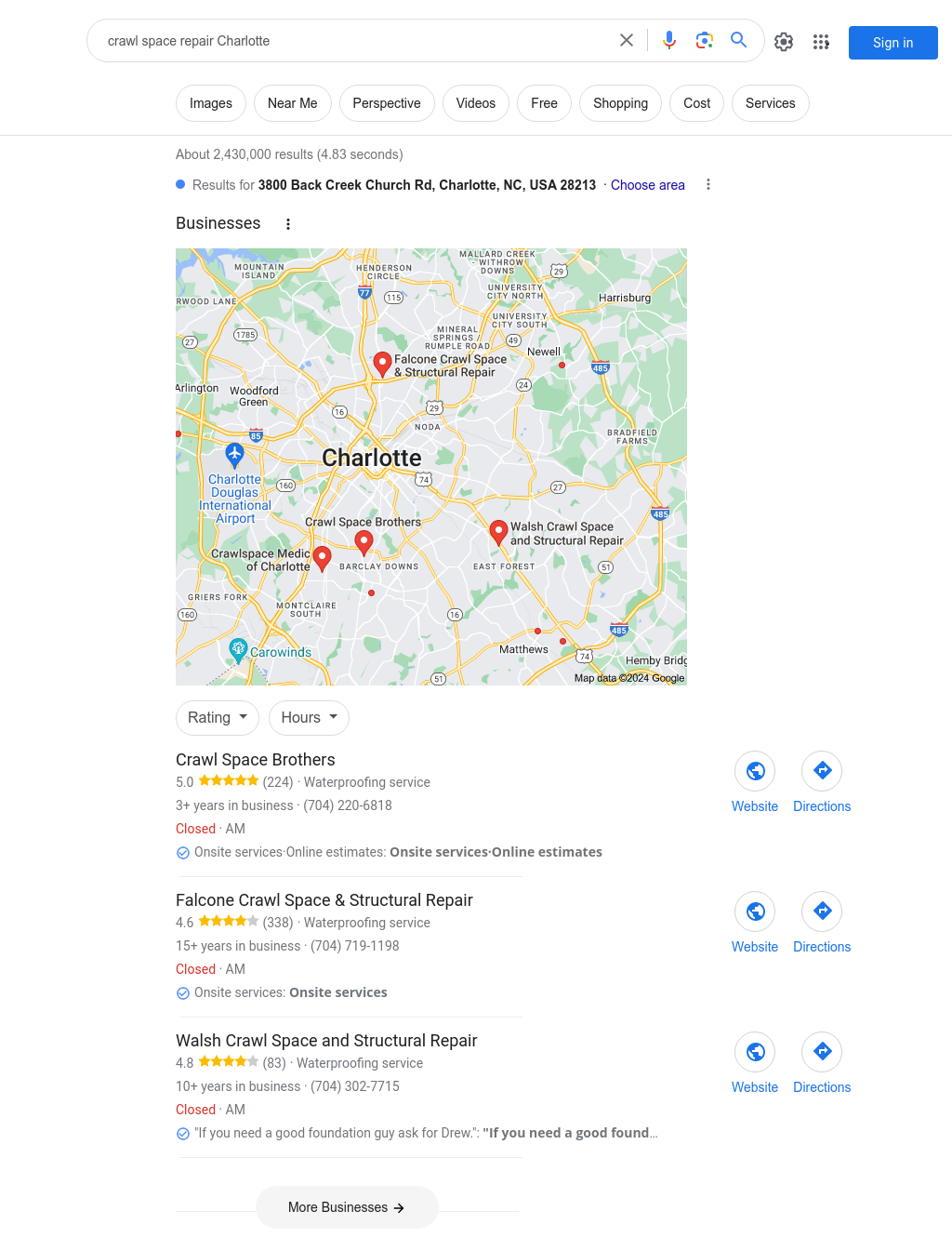Switch to the Images tab

pyautogui.click(x=211, y=103)
